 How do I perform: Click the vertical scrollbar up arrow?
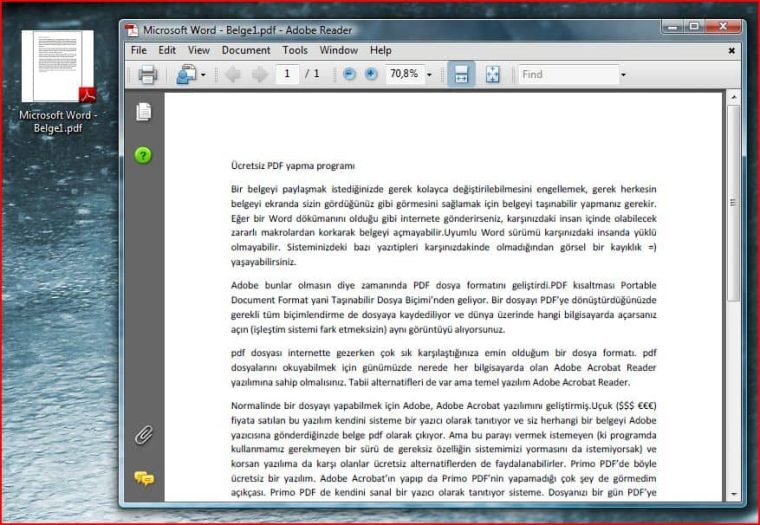tap(733, 97)
